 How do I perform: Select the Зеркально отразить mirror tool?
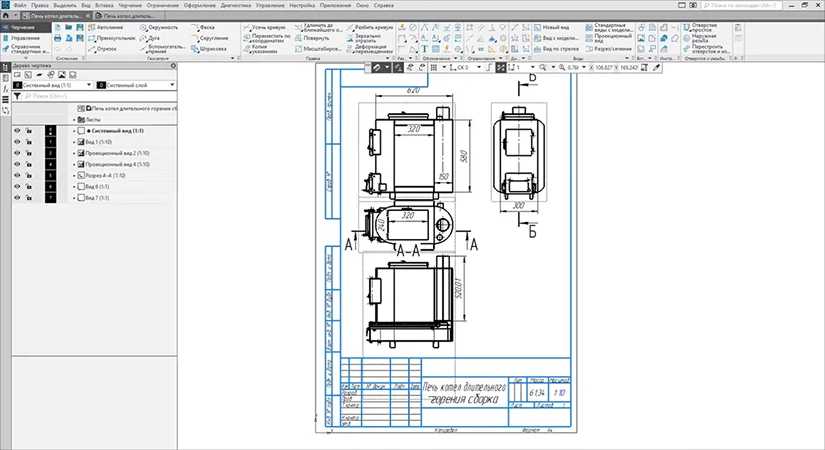pyautogui.click(x=368, y=37)
